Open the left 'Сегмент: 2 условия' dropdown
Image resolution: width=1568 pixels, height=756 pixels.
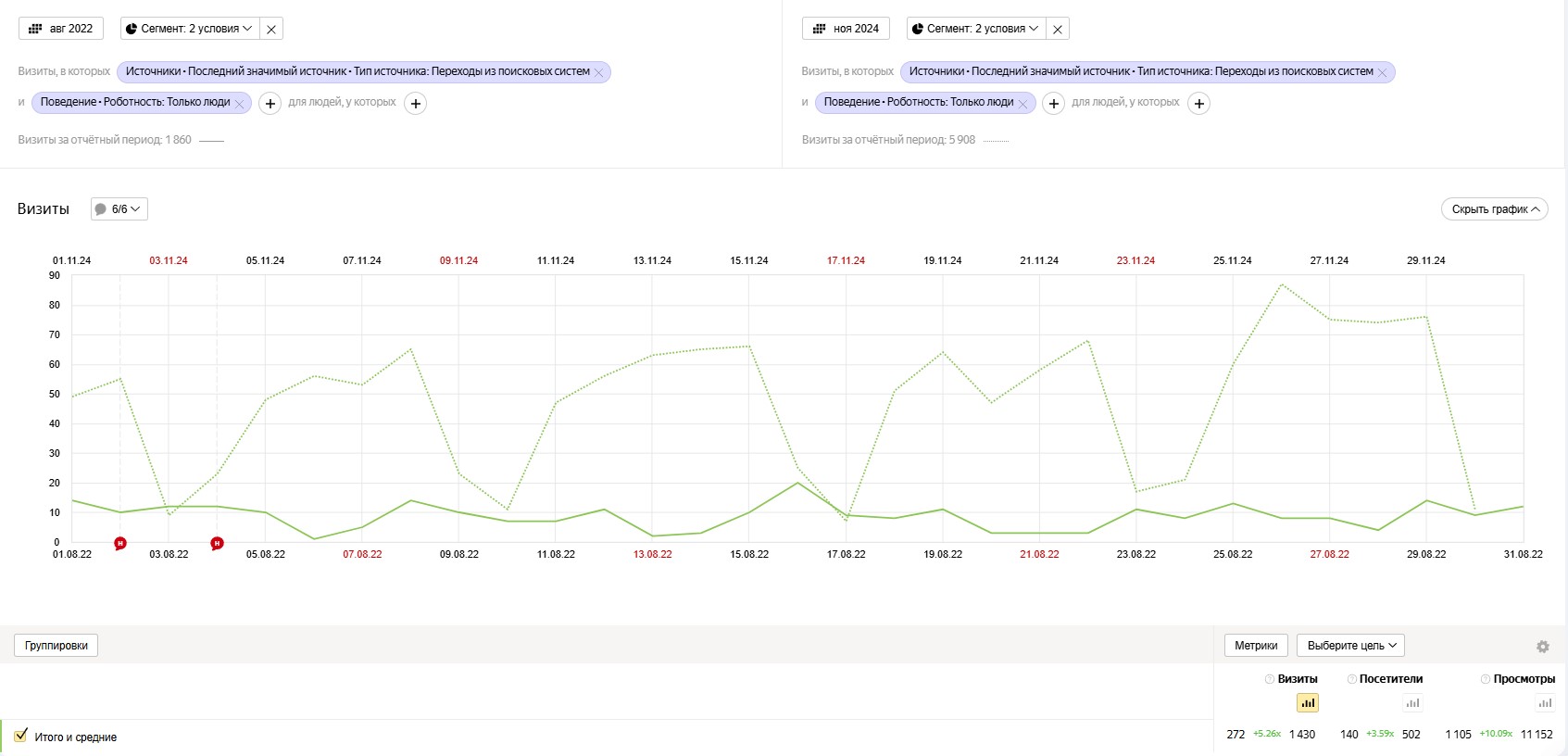(x=190, y=29)
